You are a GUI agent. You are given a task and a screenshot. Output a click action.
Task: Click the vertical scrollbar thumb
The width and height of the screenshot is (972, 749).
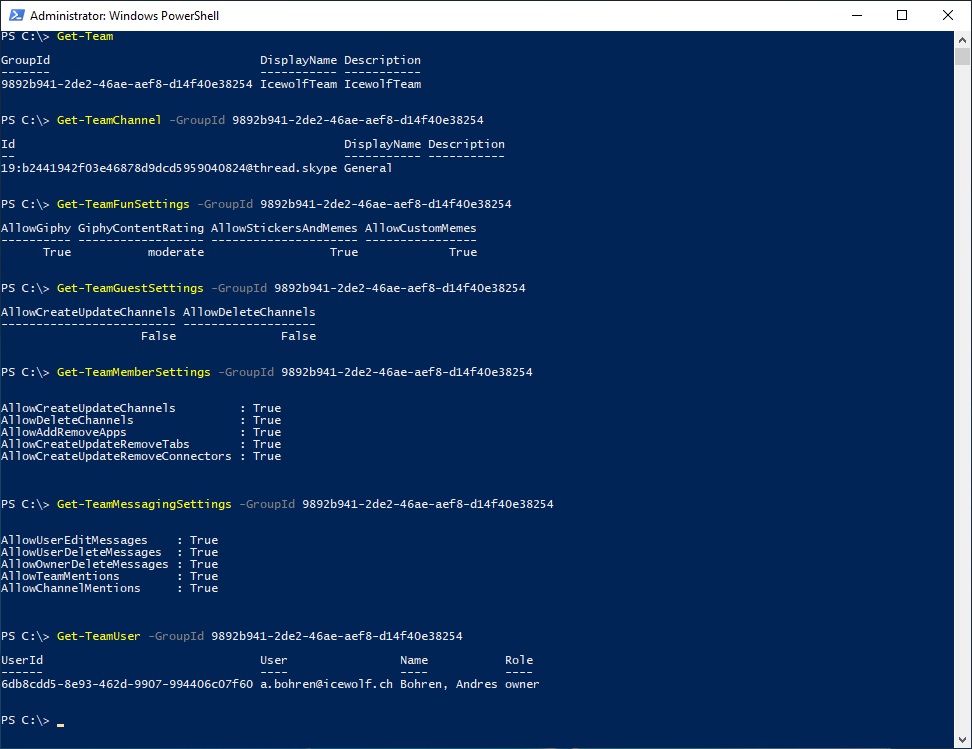[x=962, y=56]
